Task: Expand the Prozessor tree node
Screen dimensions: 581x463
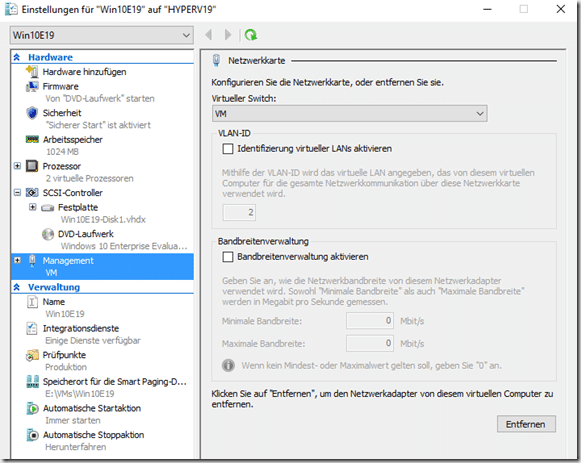Action: [17, 166]
